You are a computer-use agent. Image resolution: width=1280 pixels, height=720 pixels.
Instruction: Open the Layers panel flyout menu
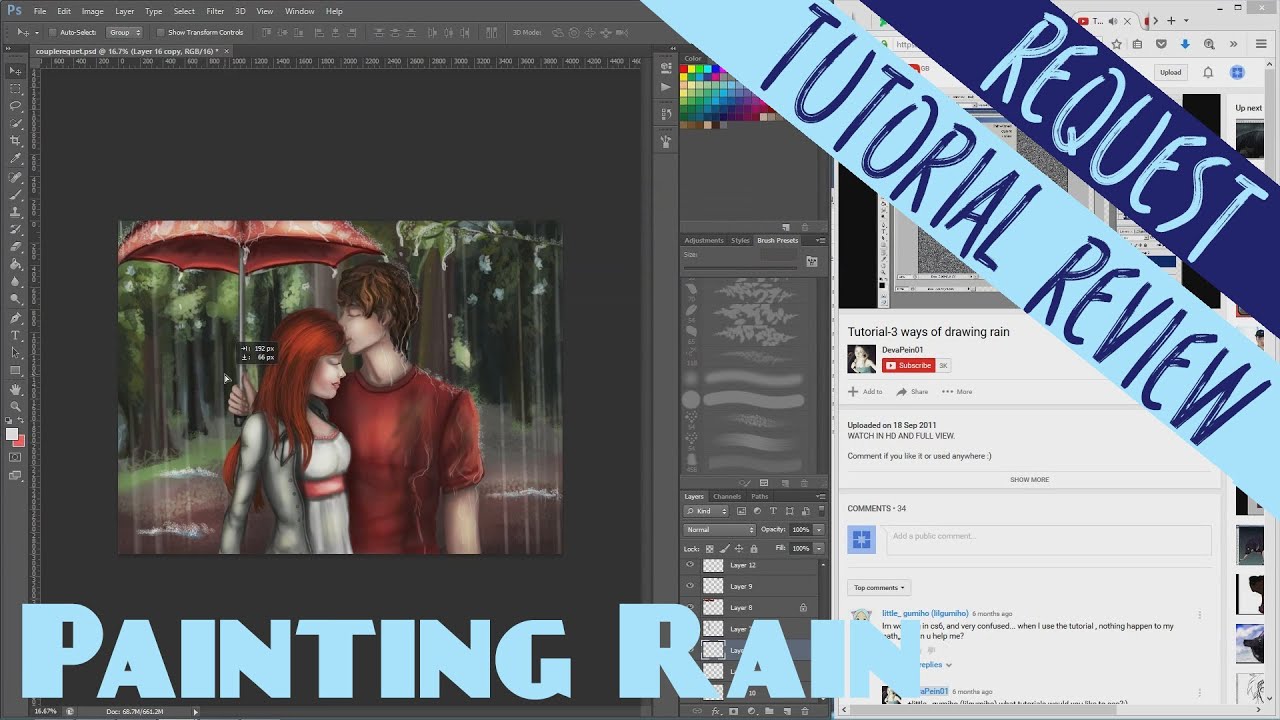pyautogui.click(x=821, y=496)
